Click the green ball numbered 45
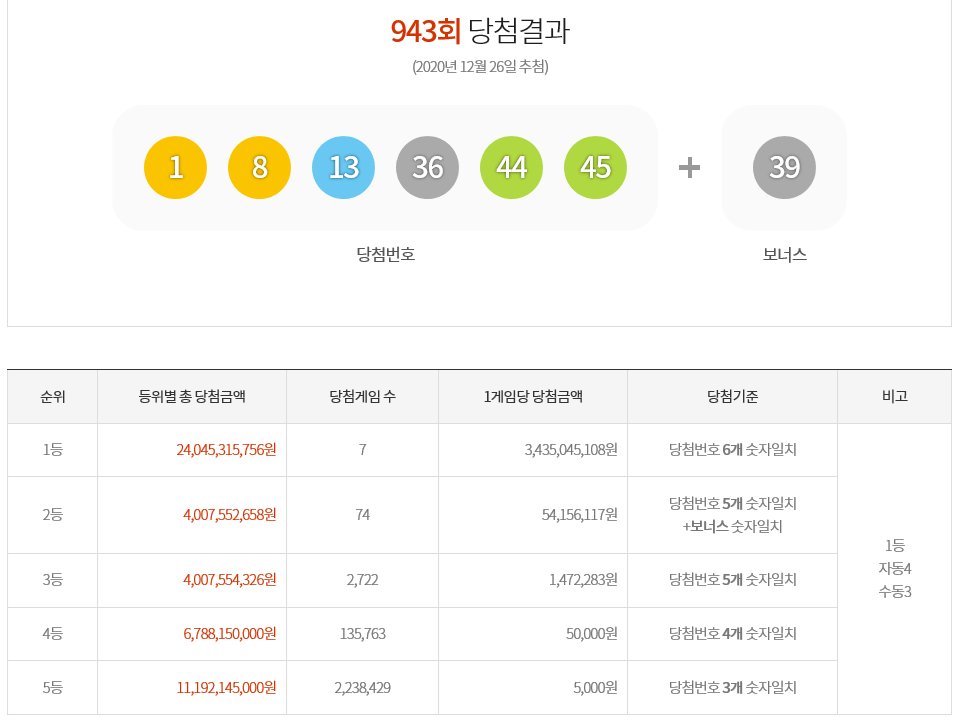Image resolution: width=956 pixels, height=722 pixels. pos(596,167)
